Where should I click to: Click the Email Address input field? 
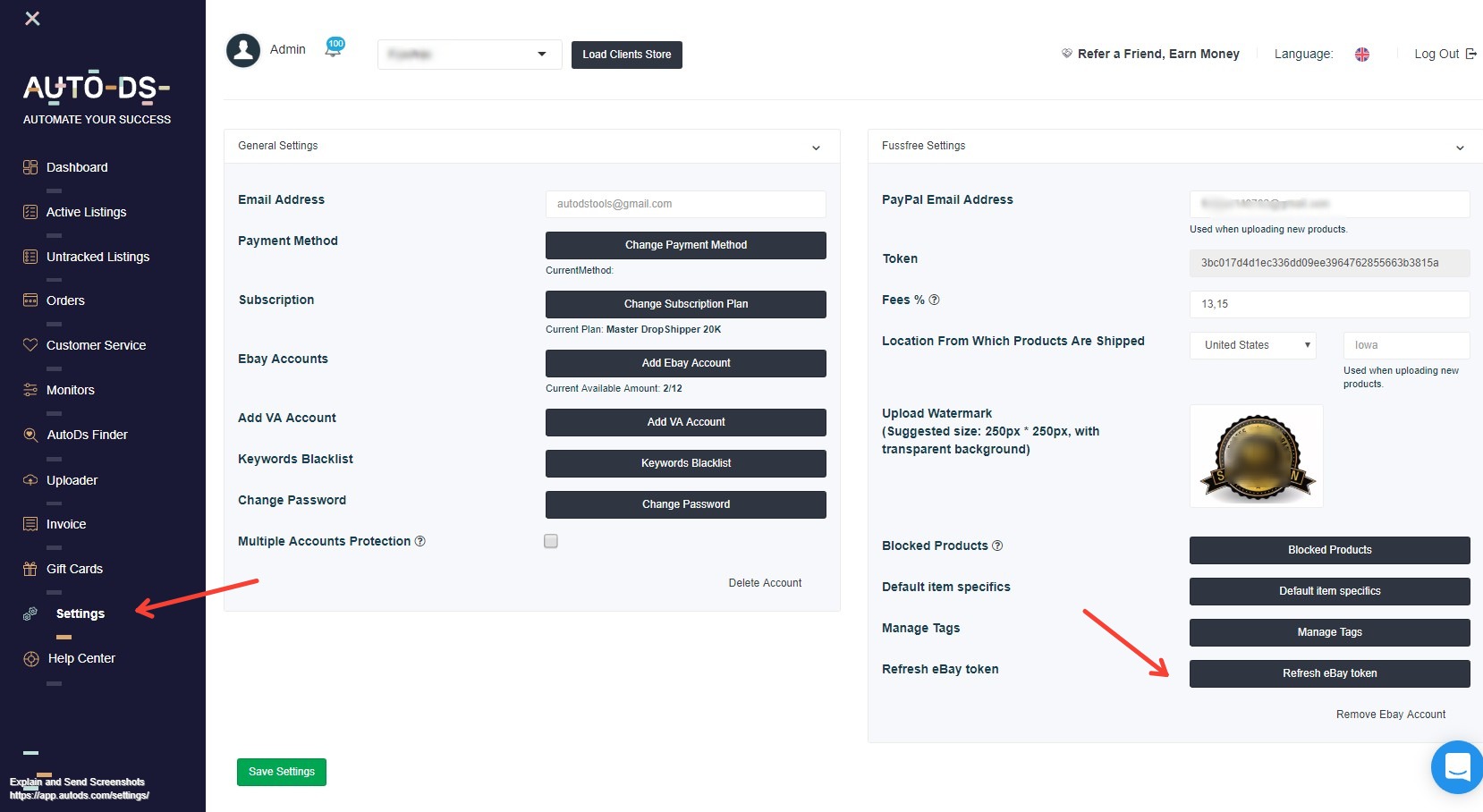(x=686, y=204)
